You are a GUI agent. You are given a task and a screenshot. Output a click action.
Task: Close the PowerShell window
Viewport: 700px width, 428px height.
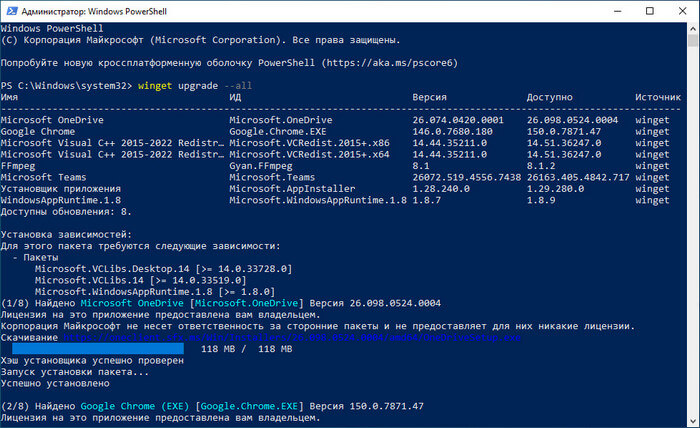point(683,11)
